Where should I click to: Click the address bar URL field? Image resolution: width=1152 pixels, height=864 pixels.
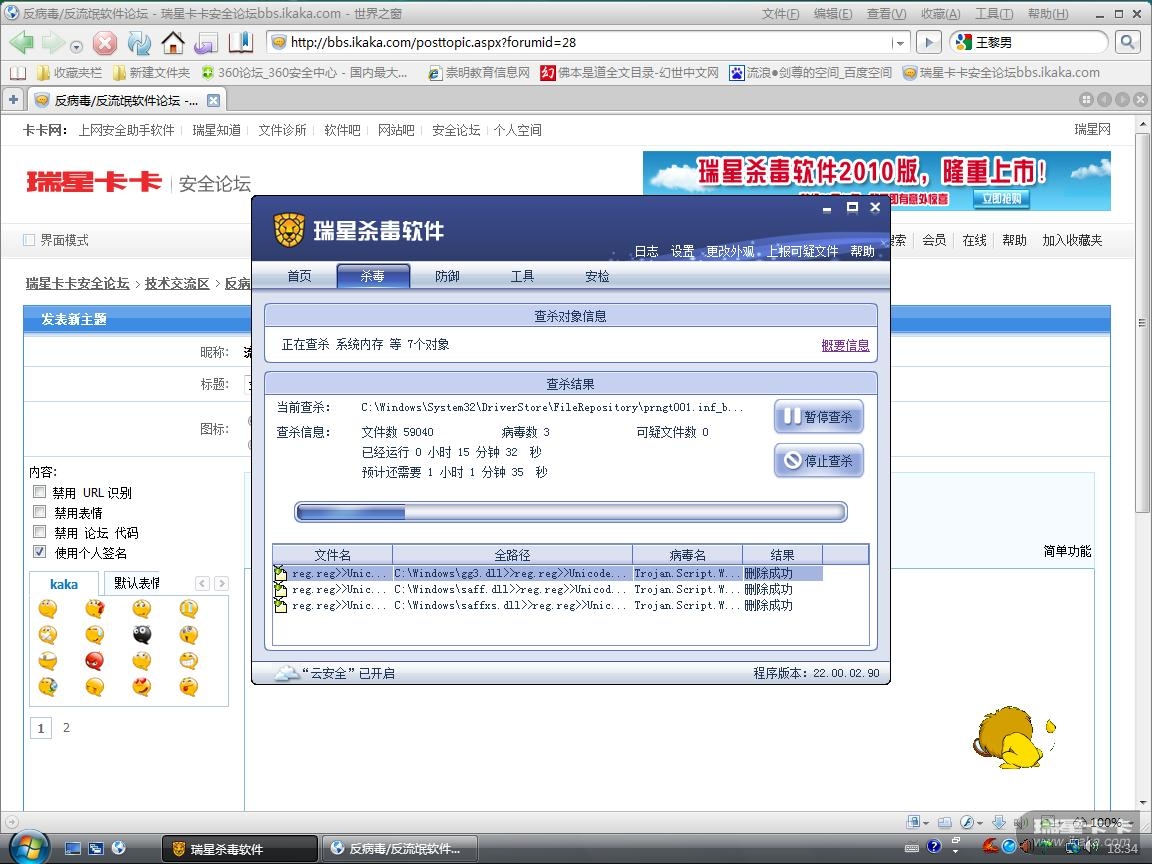click(579, 43)
